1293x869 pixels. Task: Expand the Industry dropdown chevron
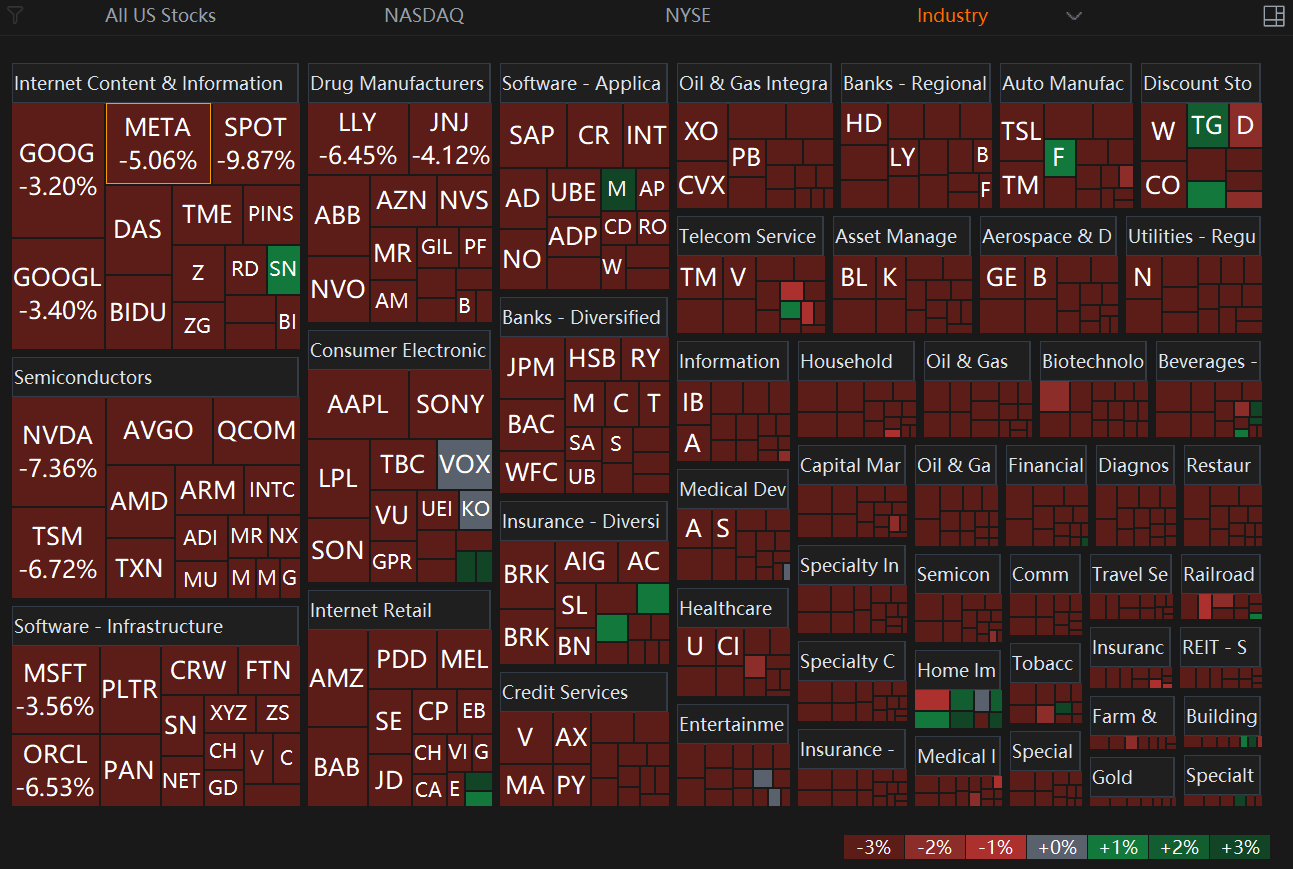coord(1074,16)
